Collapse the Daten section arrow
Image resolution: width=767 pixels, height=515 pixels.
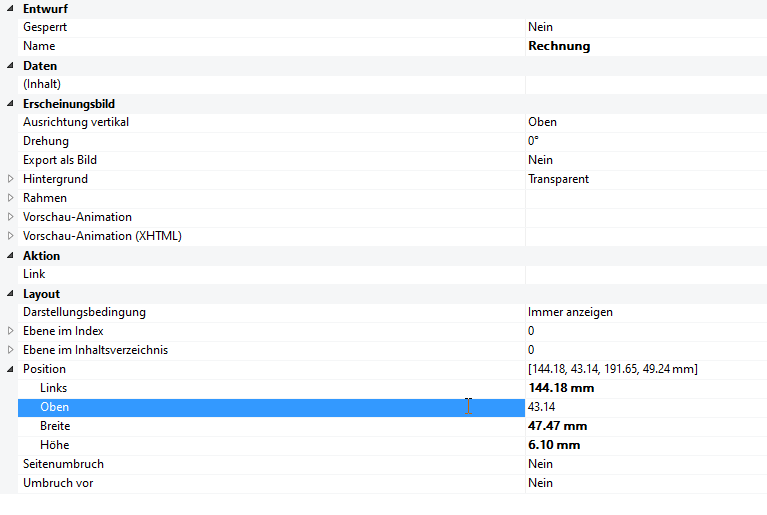(x=11, y=65)
